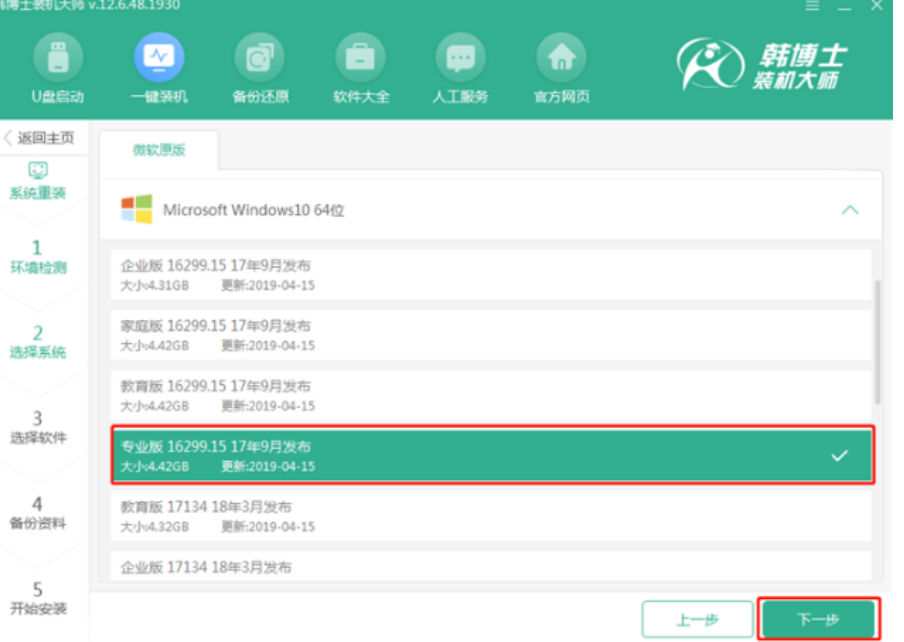The width and height of the screenshot is (904, 642).
Task: Select the 一键装机 icon
Action: point(159,58)
